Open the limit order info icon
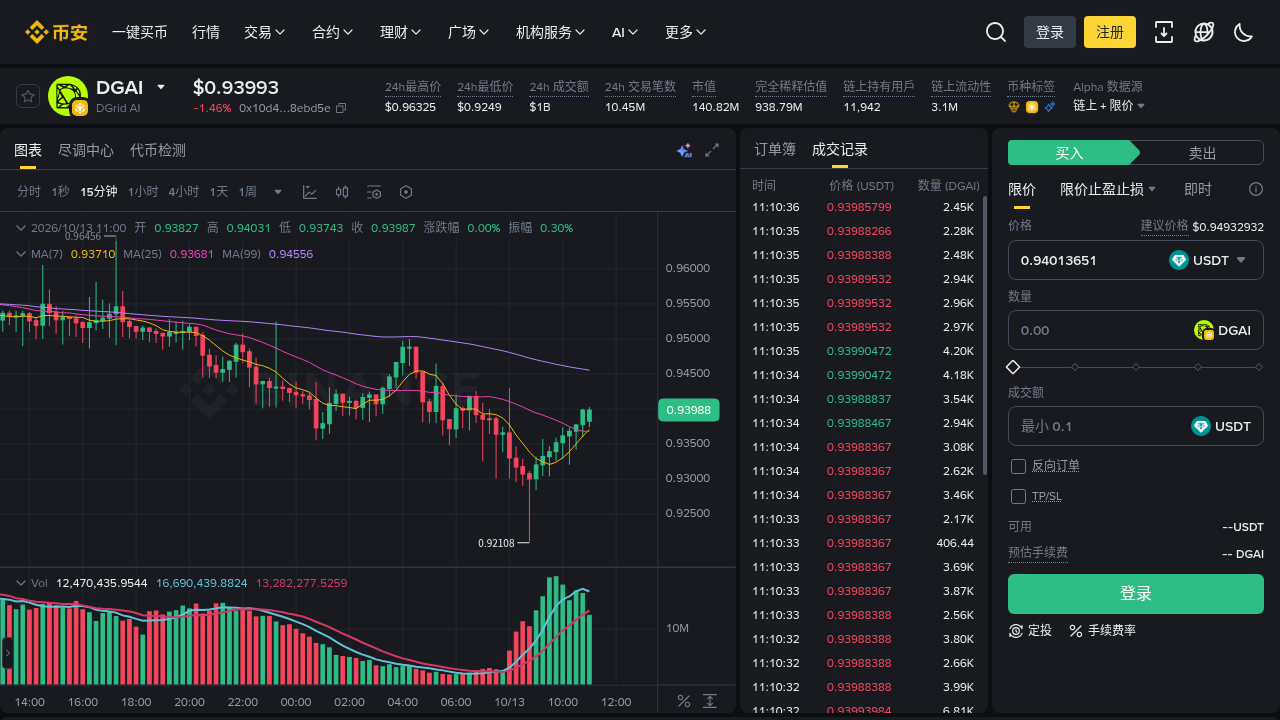The image size is (1280, 720). [x=1256, y=189]
